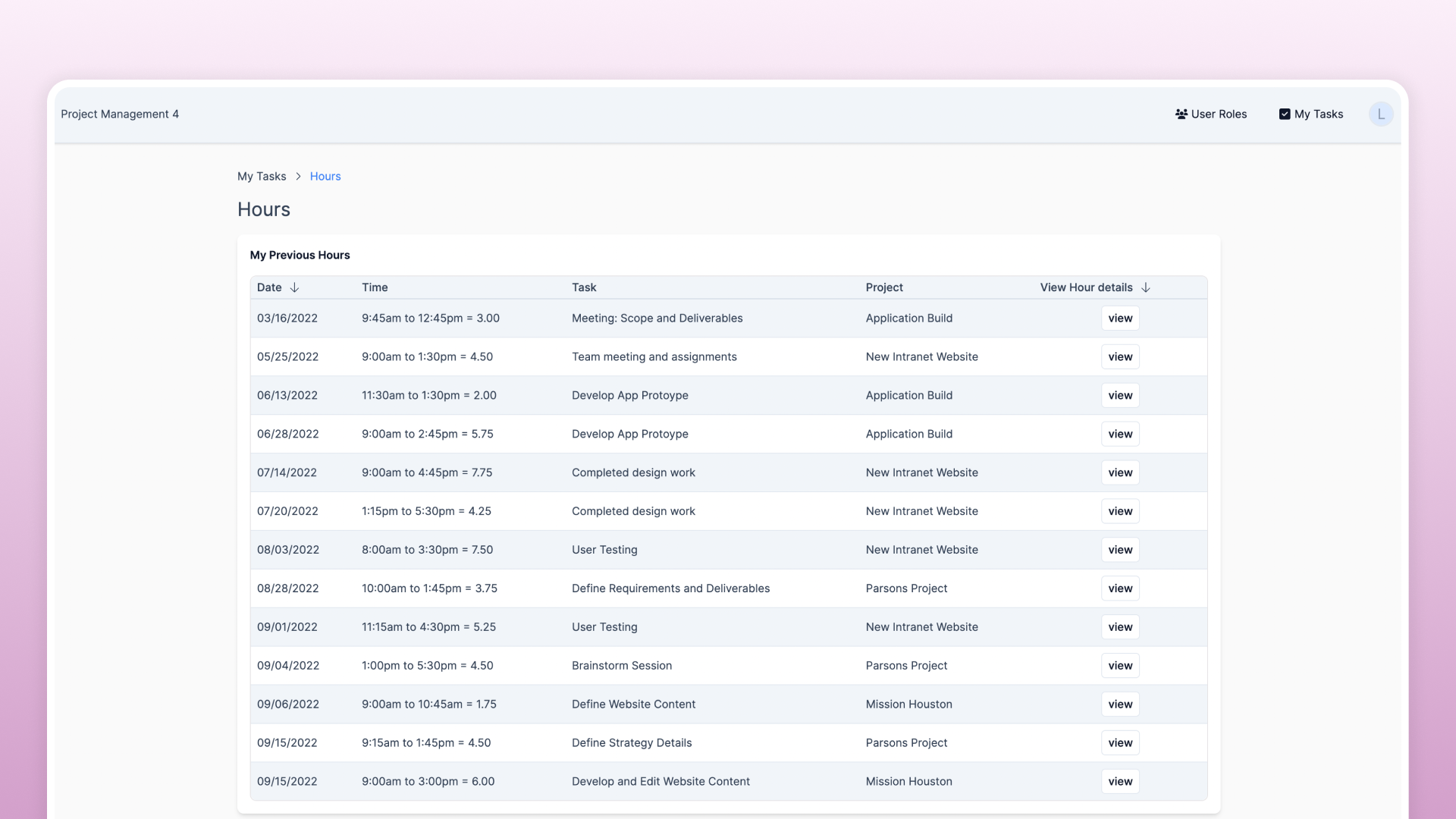Open view for 06/13/2022 Develop App Protoype
Screen dimensions: 1456x819
[x=1119, y=396]
